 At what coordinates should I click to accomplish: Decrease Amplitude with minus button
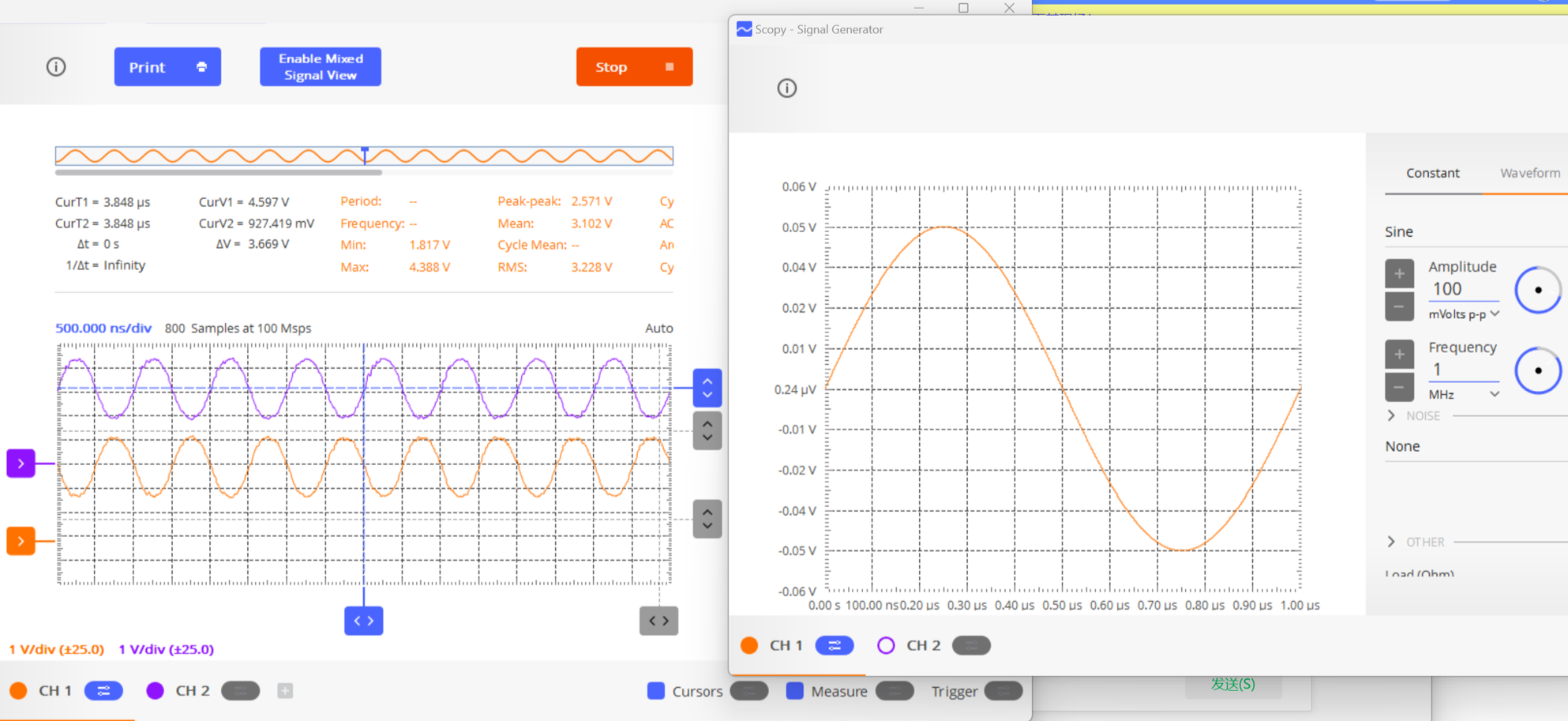1399,306
